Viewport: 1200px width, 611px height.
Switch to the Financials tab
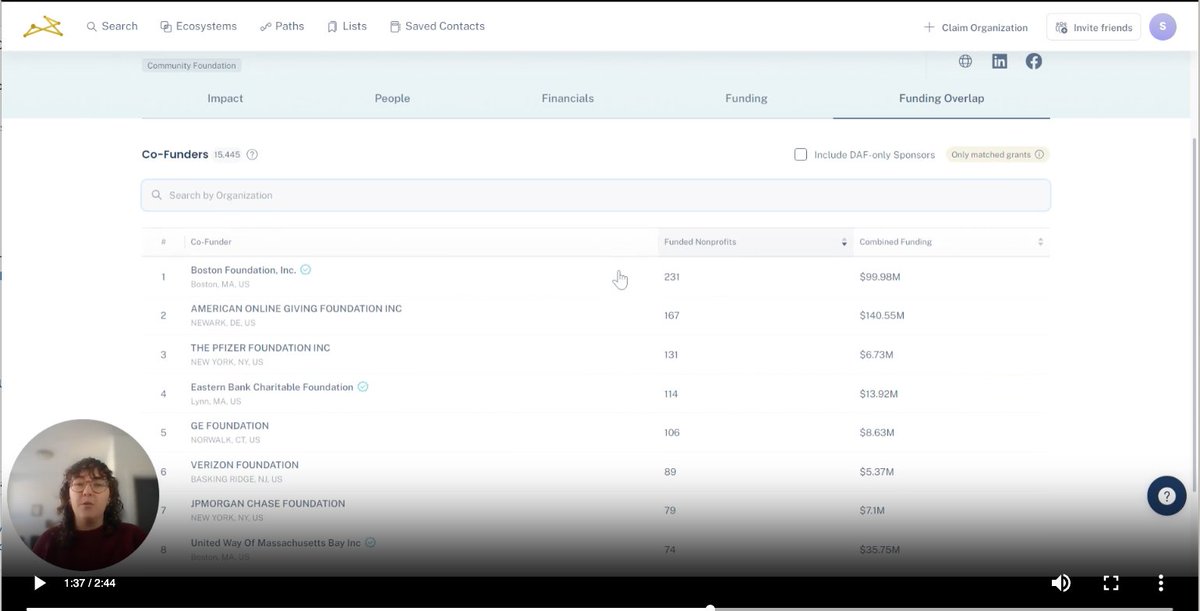[567, 98]
